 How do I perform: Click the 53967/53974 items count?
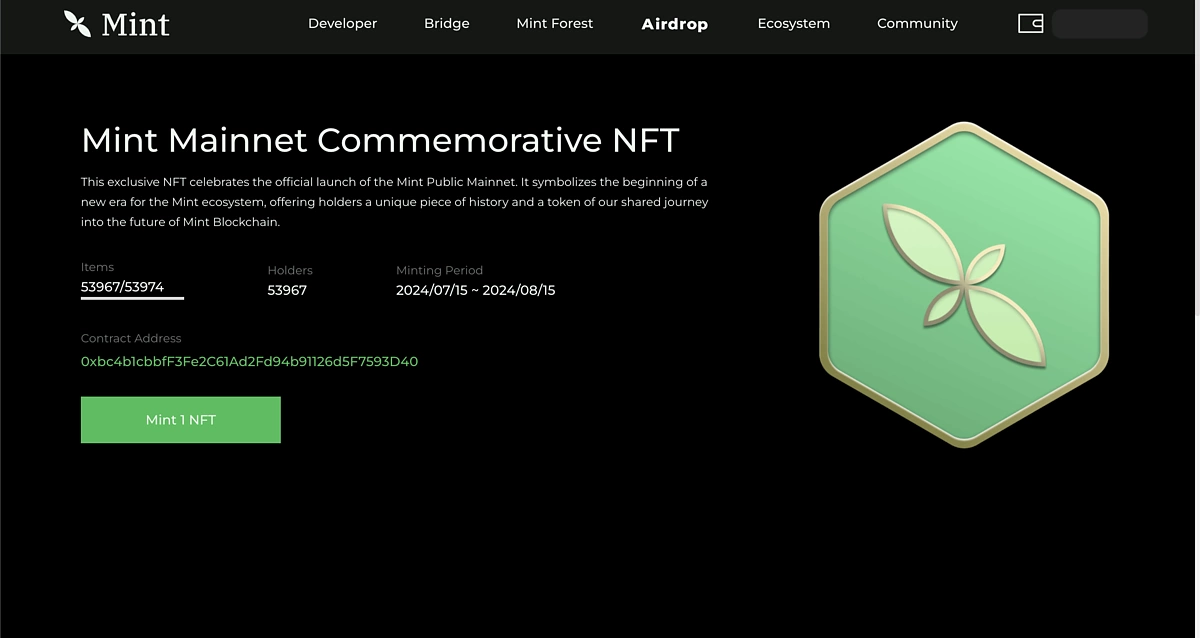point(122,287)
